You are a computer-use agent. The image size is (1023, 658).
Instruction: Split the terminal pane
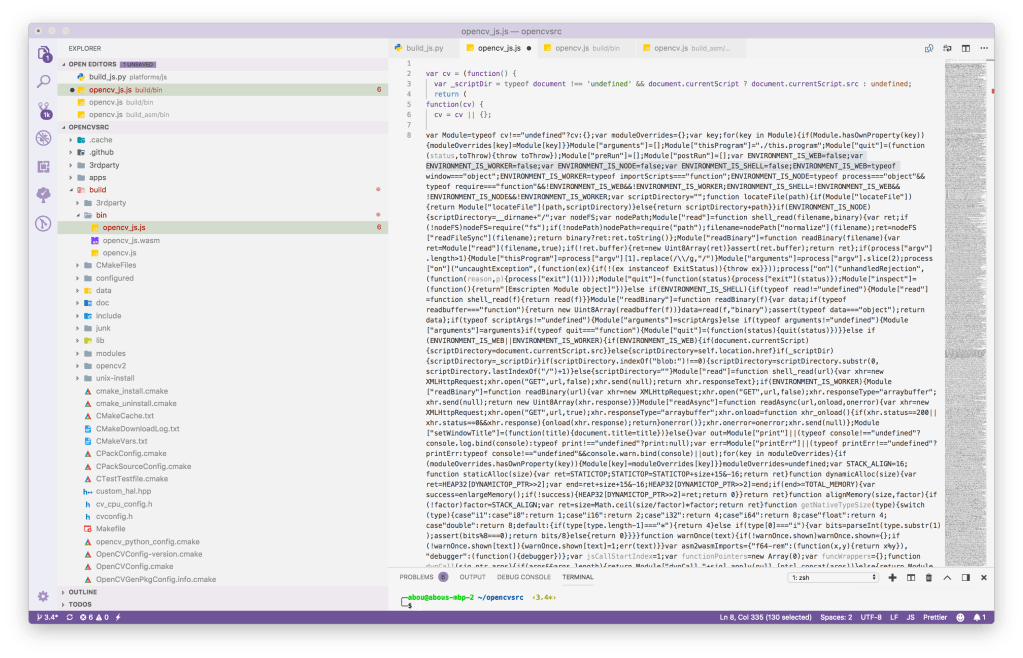tap(911, 577)
